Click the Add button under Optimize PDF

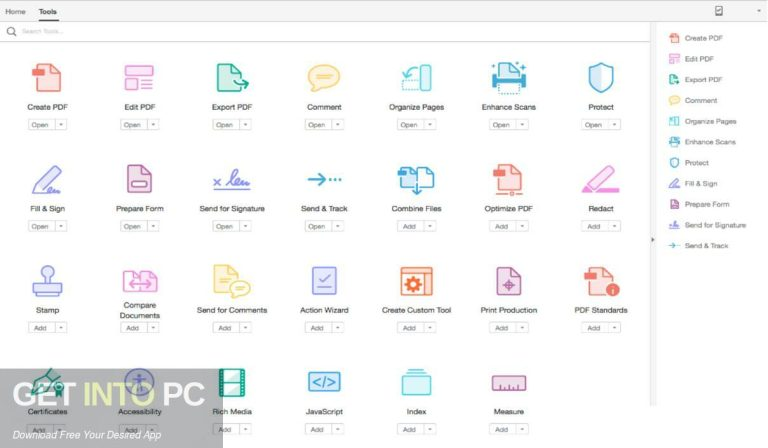click(x=502, y=226)
